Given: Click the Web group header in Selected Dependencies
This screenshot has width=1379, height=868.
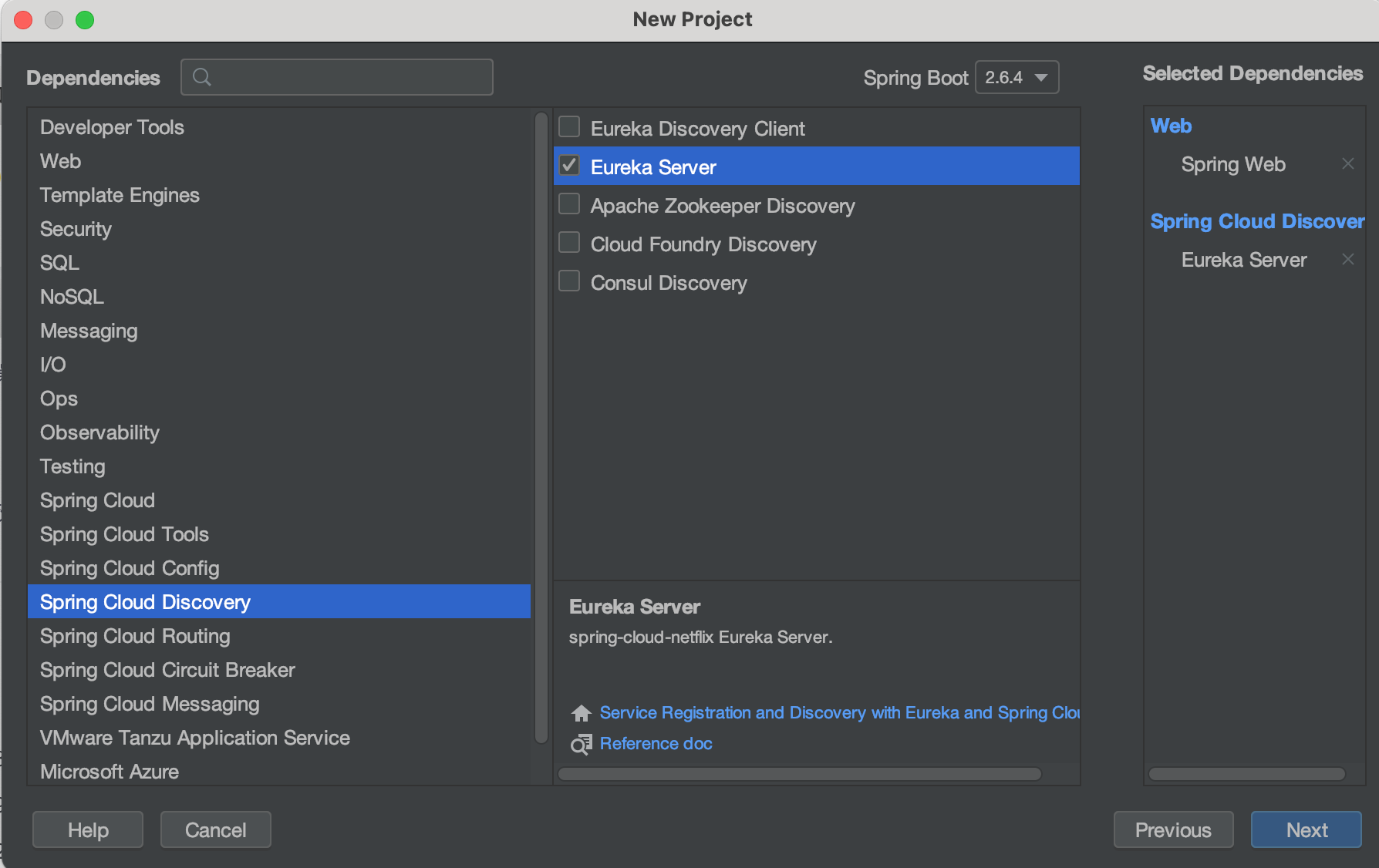Looking at the screenshot, I should pyautogui.click(x=1171, y=126).
